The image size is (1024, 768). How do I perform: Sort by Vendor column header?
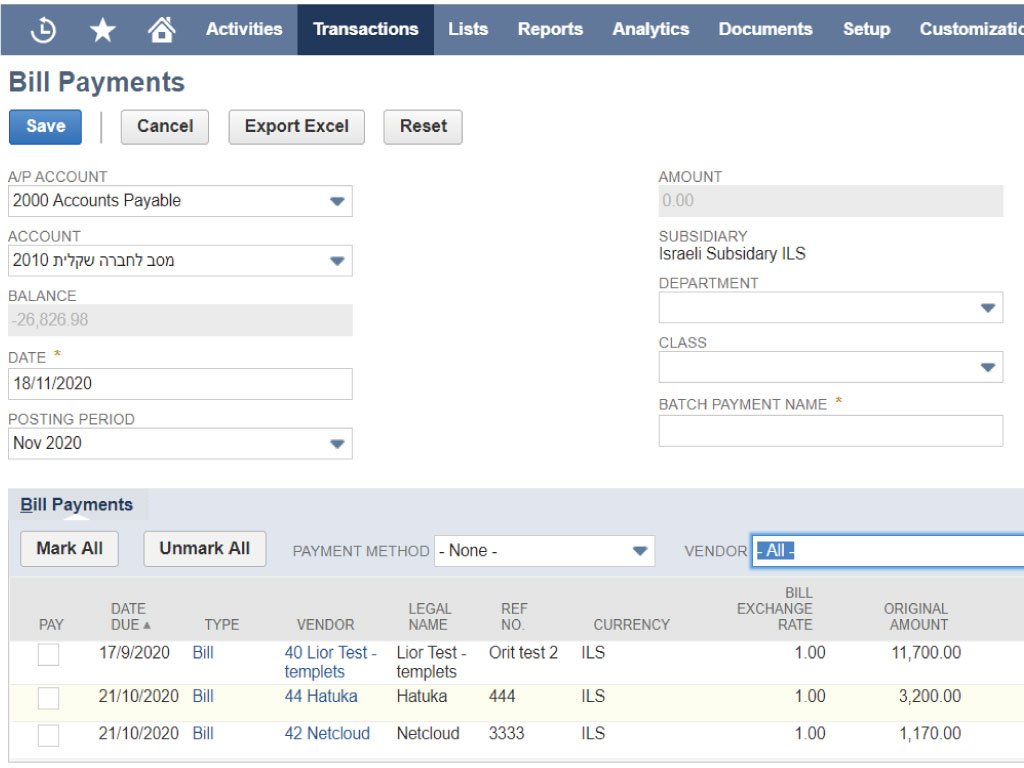(x=325, y=625)
